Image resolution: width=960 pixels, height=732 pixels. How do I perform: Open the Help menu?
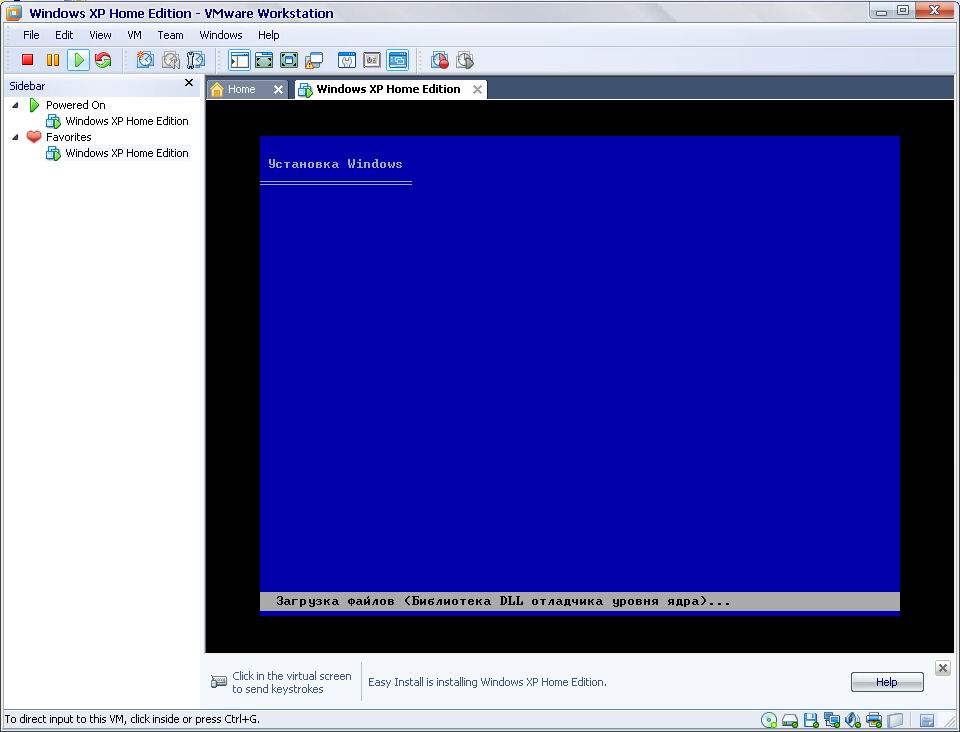268,35
